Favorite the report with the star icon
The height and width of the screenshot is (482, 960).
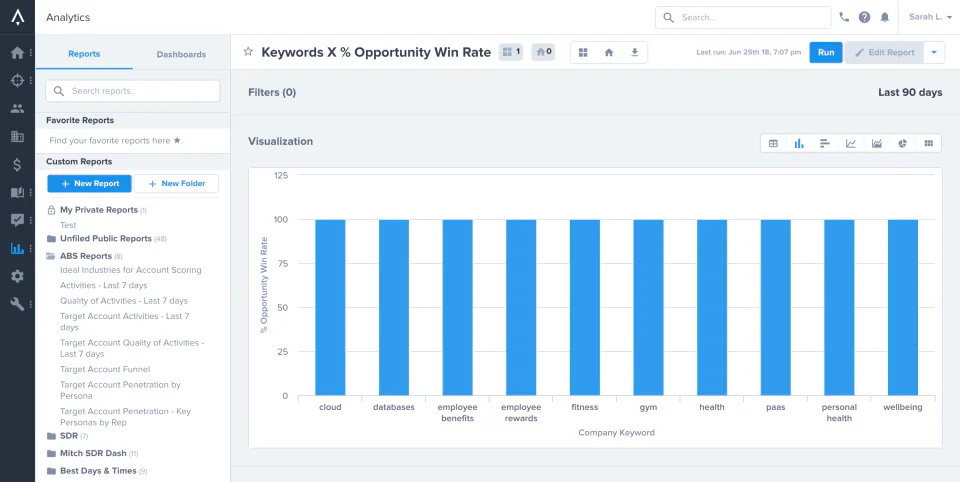click(248, 52)
